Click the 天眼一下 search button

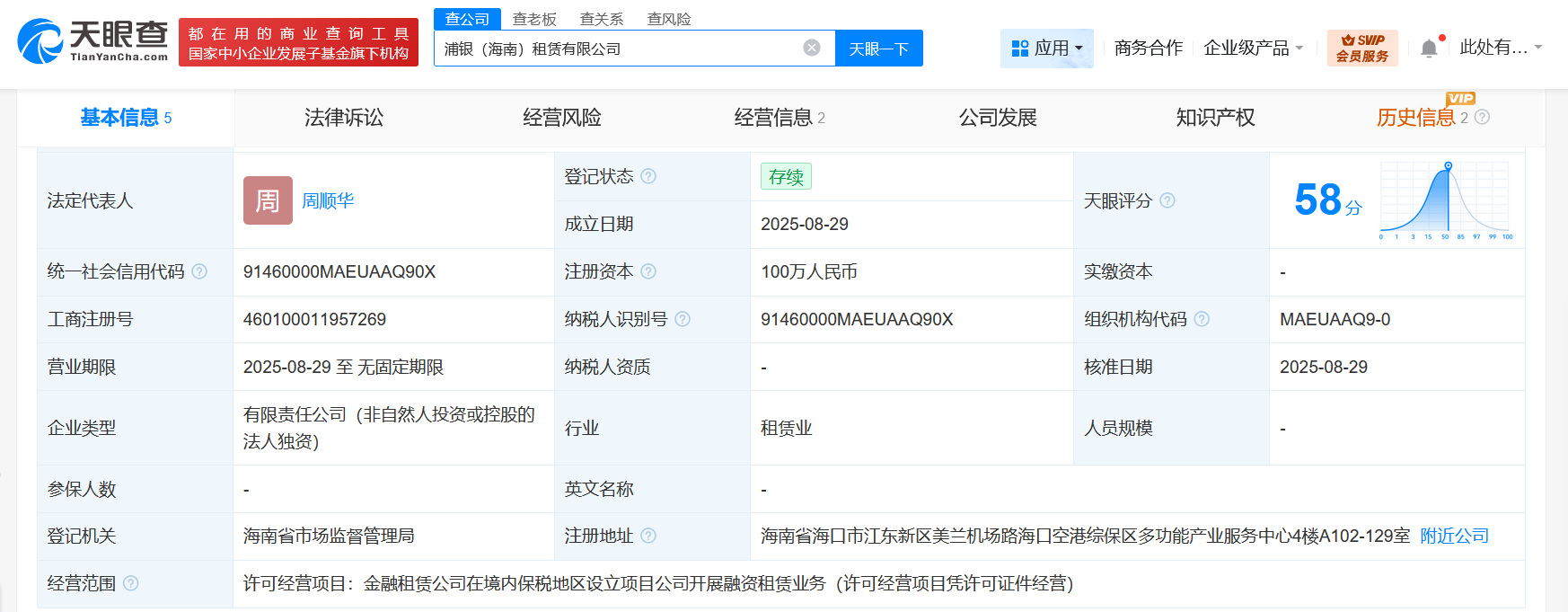[x=878, y=49]
